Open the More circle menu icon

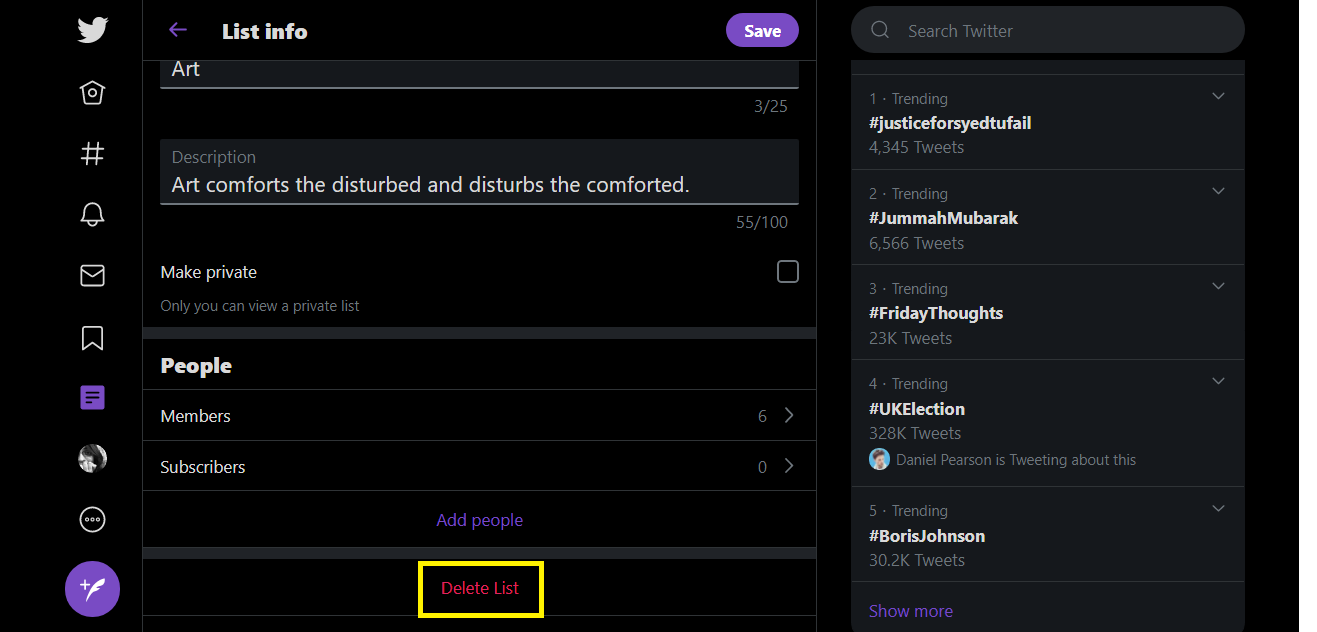pyautogui.click(x=92, y=520)
